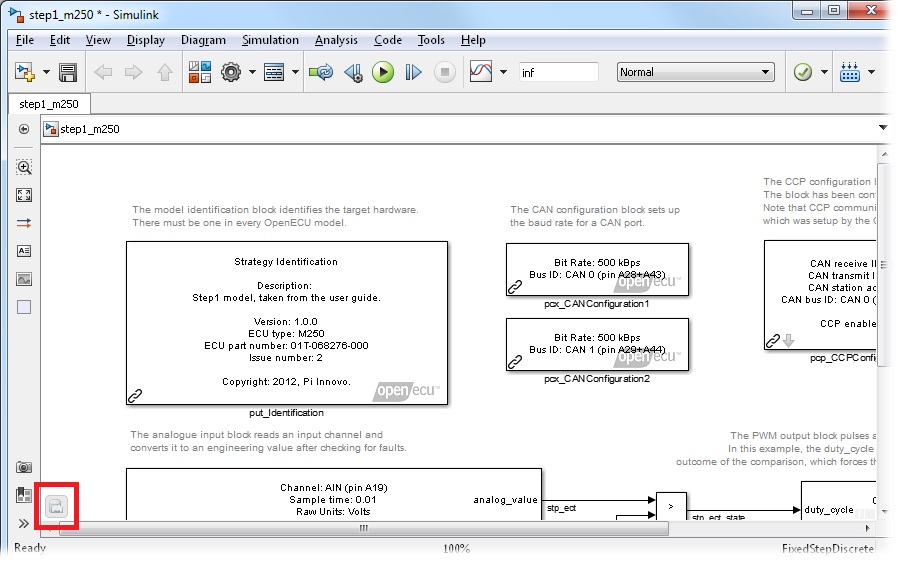Click the Fit to View palette icon
This screenshot has width=901, height=564.
click(24, 195)
